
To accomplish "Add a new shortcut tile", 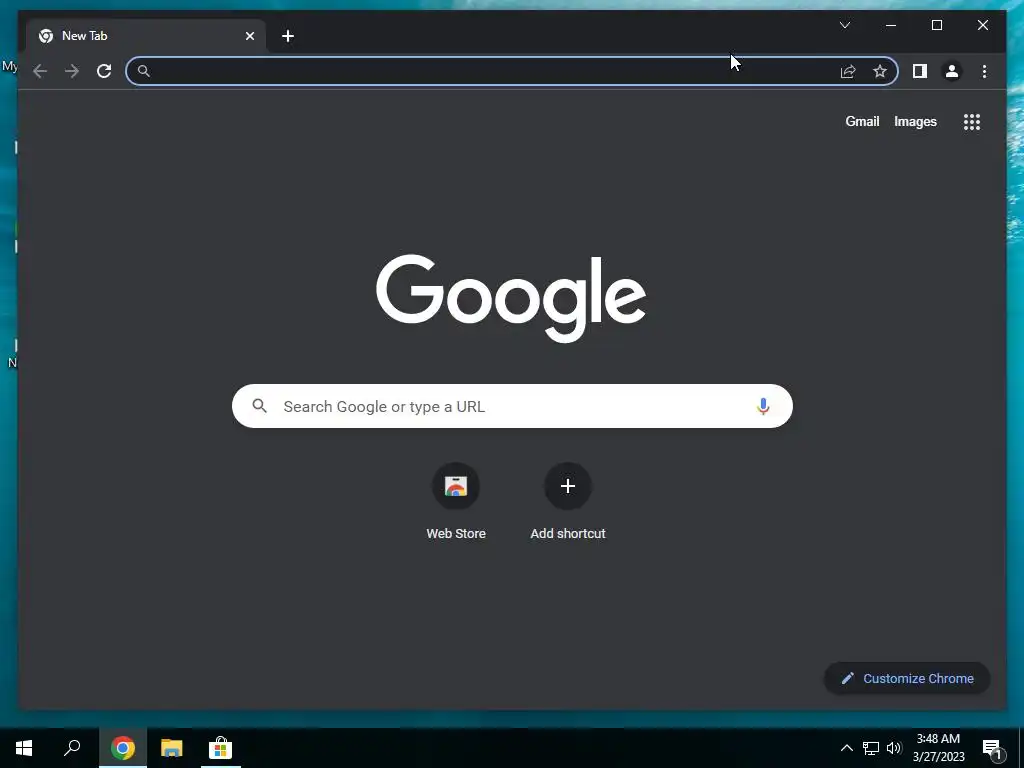I will point(568,502).
